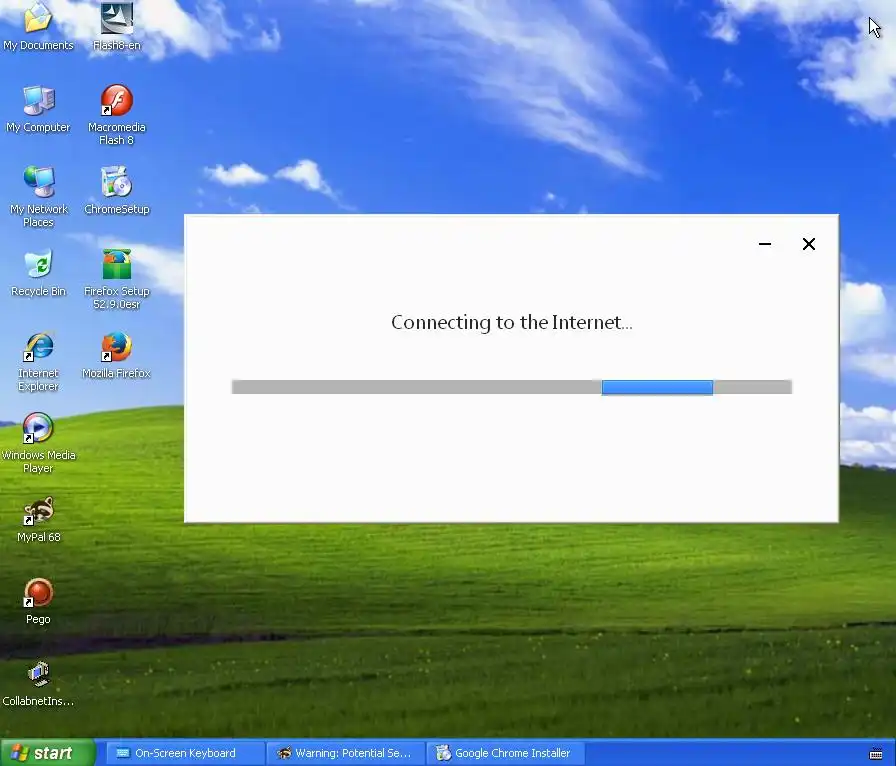Click the Connecting to the Internet text
896x766 pixels.
click(x=511, y=322)
